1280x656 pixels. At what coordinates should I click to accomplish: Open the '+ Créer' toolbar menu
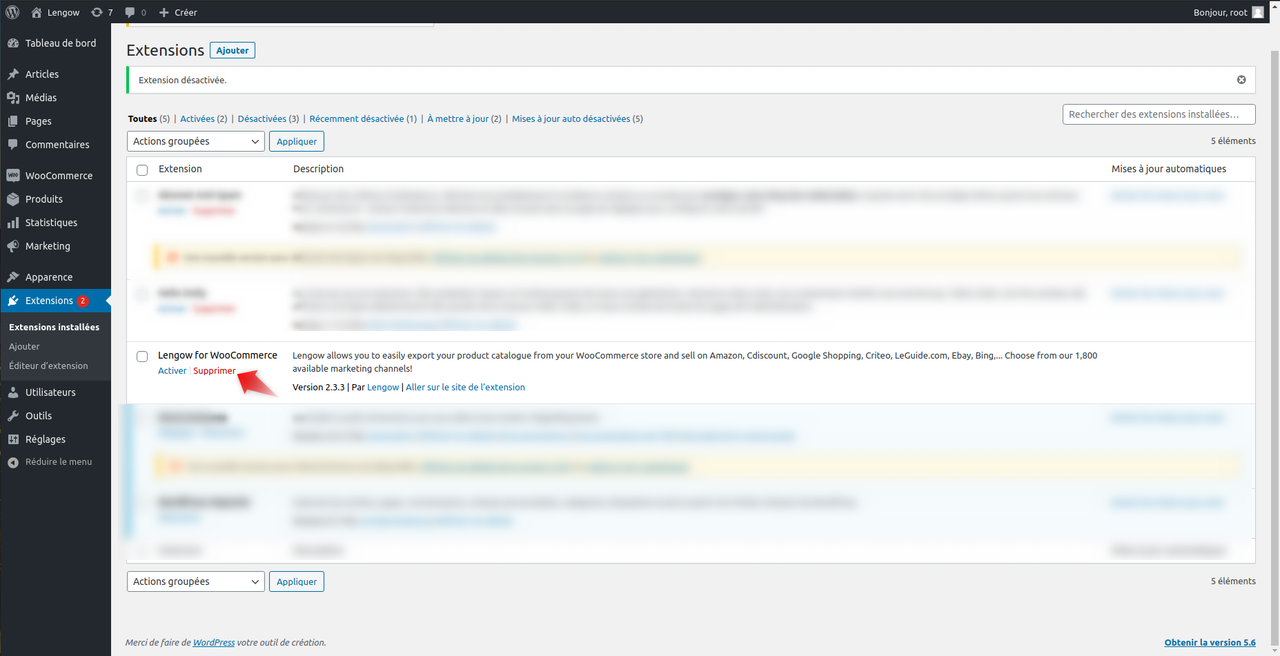[x=178, y=12]
